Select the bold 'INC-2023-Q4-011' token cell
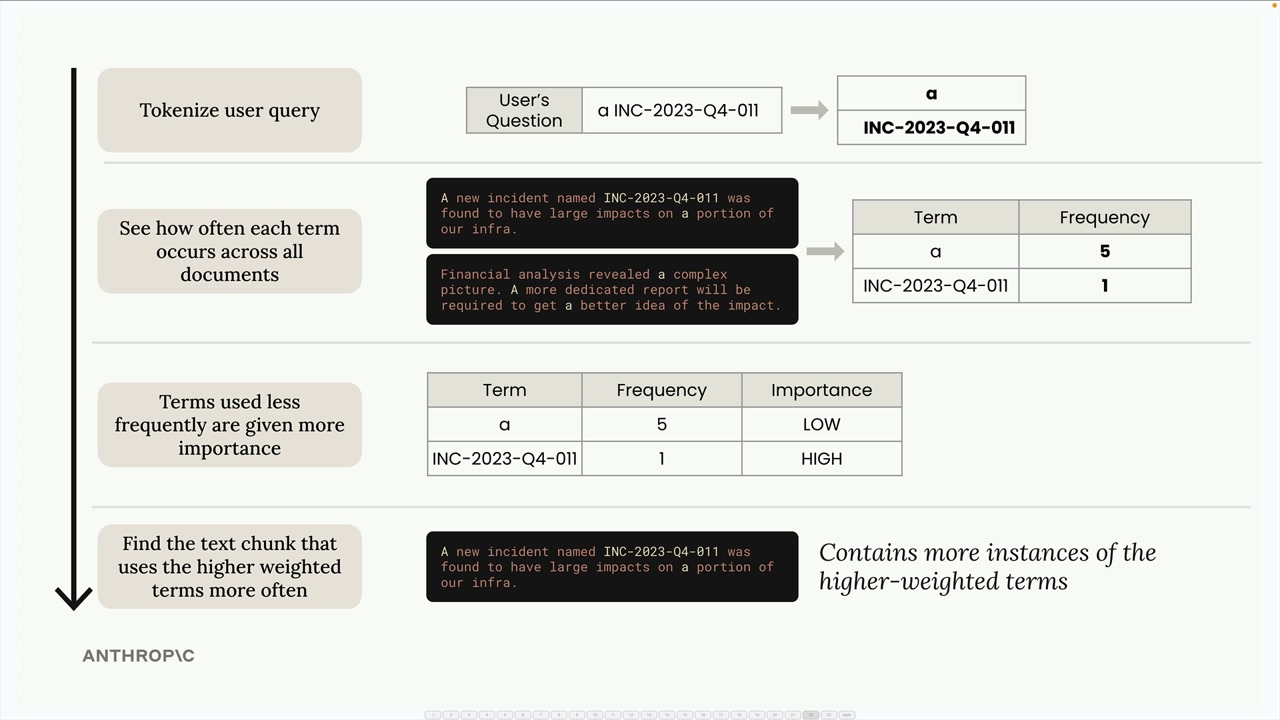 931,128
